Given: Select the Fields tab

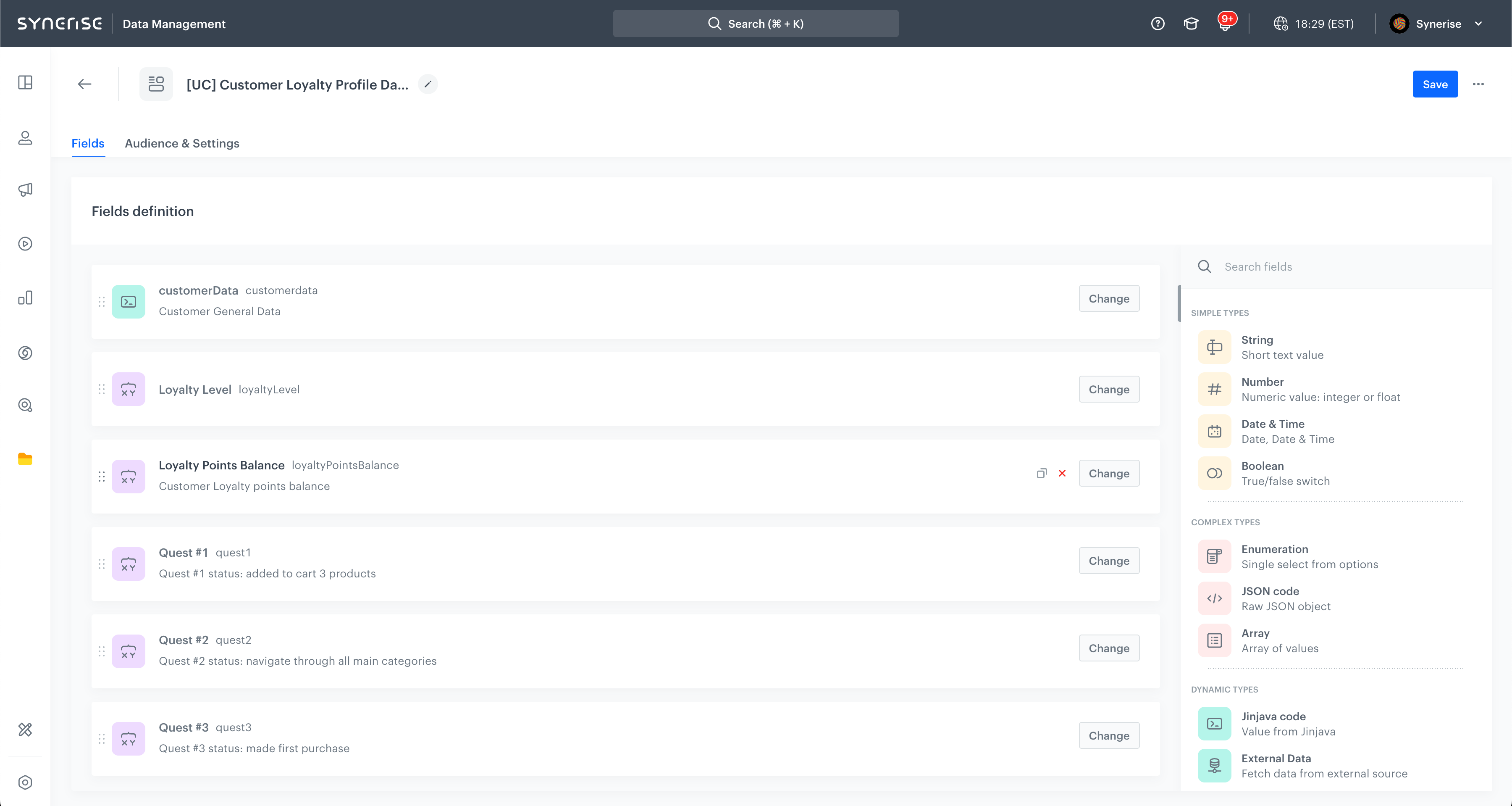Looking at the screenshot, I should (x=88, y=143).
